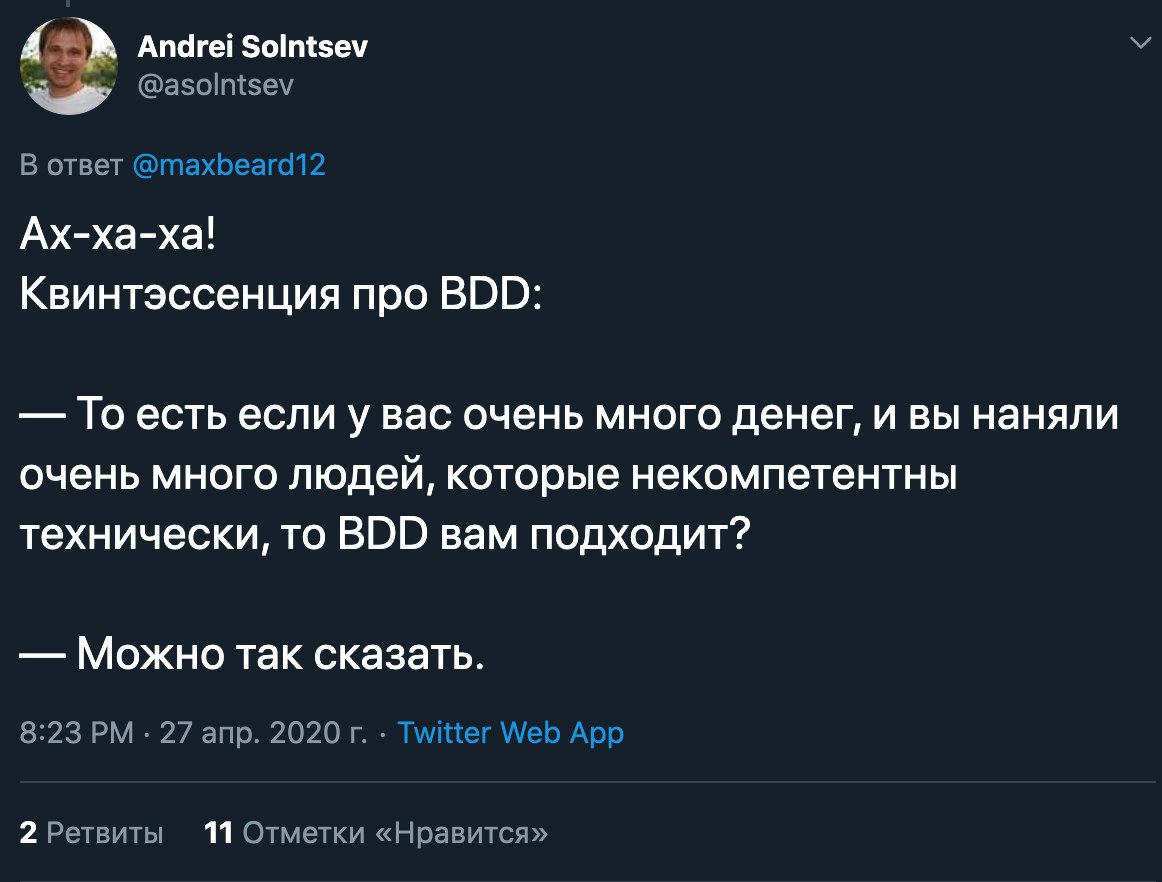
Task: Open the @maxbeard12 mention link
Action: click(229, 165)
